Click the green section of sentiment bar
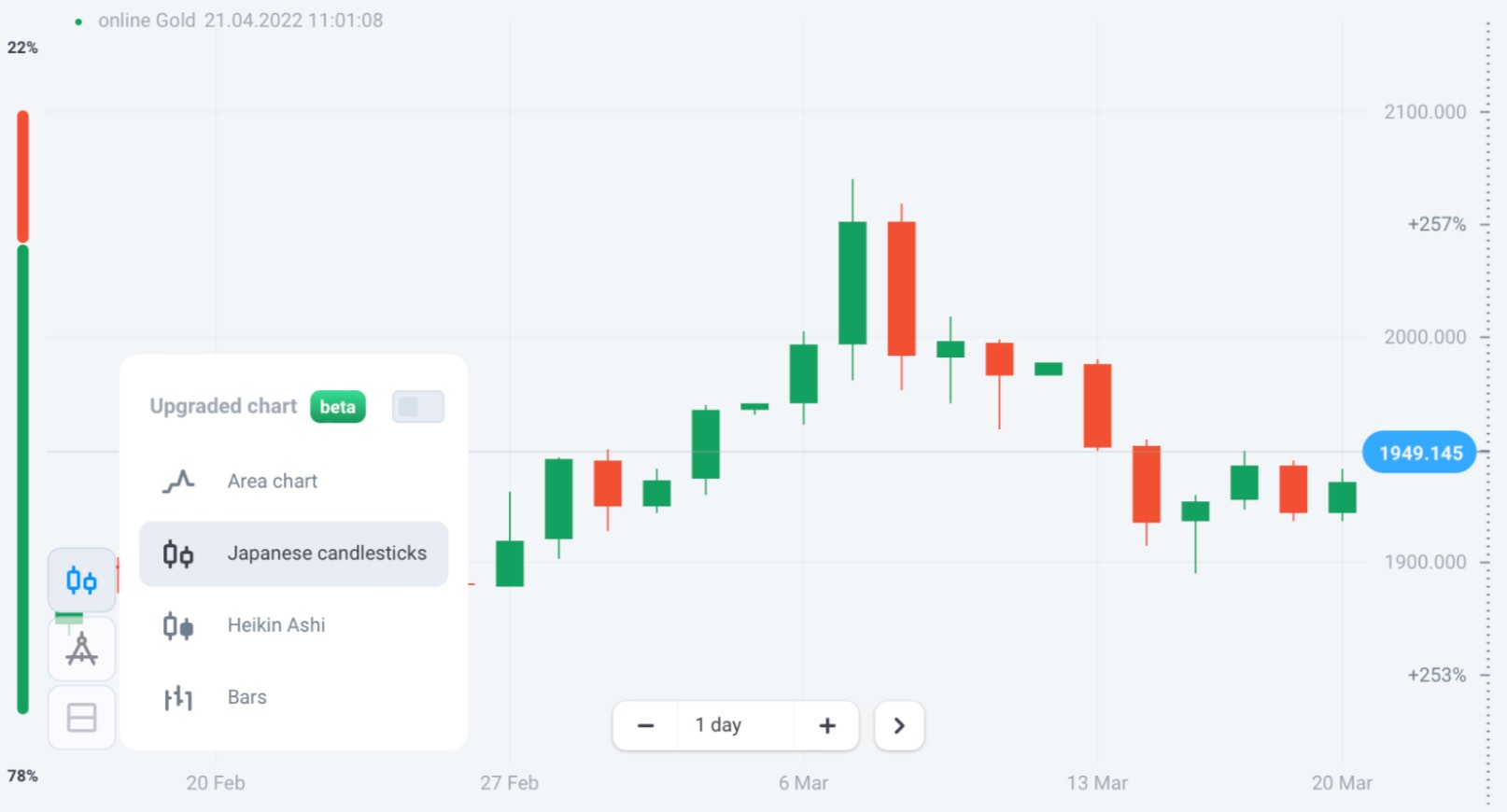The height and width of the screenshot is (812, 1507). 23,476
